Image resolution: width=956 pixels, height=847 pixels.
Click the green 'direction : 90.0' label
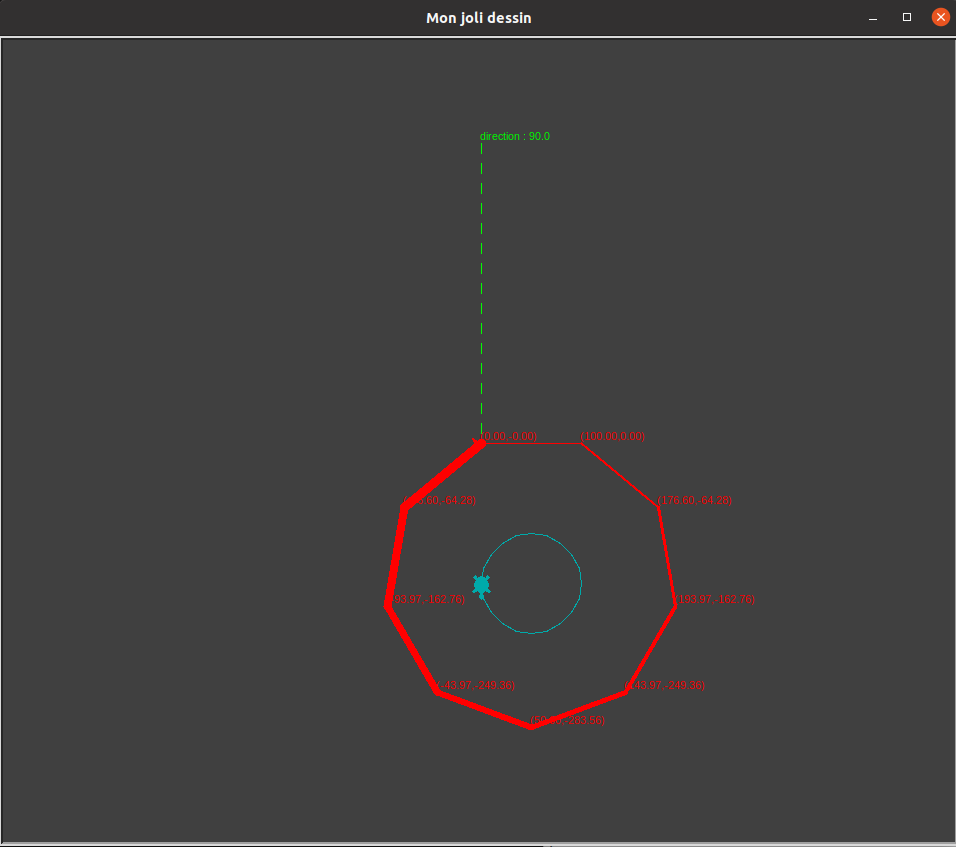click(x=514, y=136)
